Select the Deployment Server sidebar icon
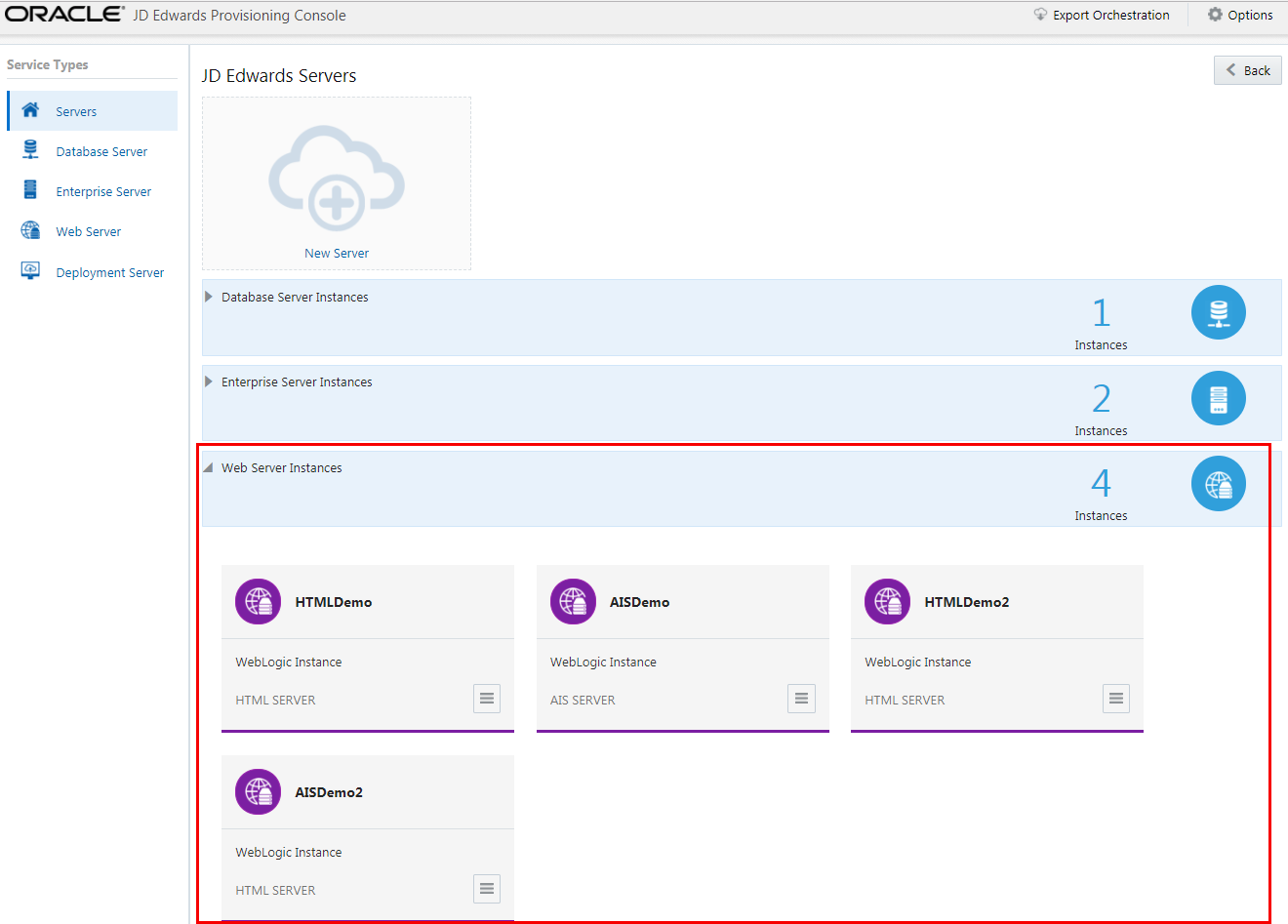Viewport: 1288px width, 924px height. 28,271
